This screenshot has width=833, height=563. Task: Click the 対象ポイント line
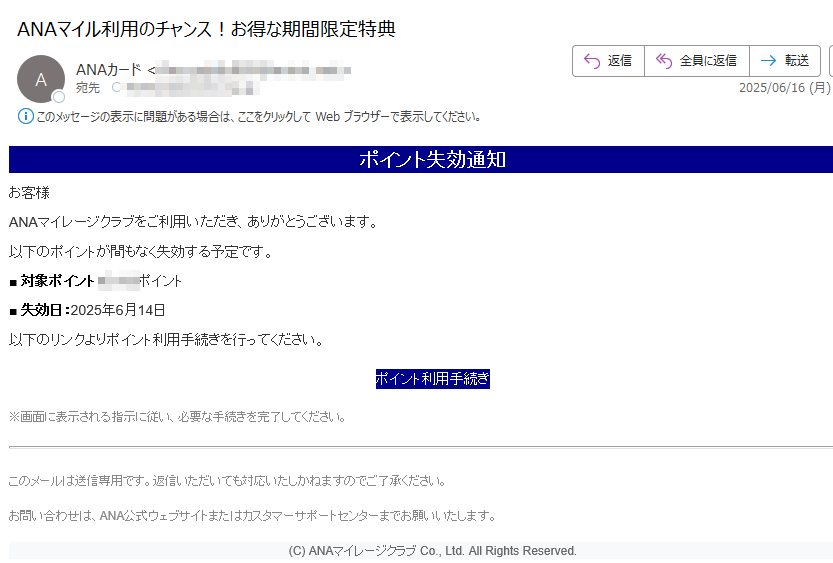coord(96,281)
